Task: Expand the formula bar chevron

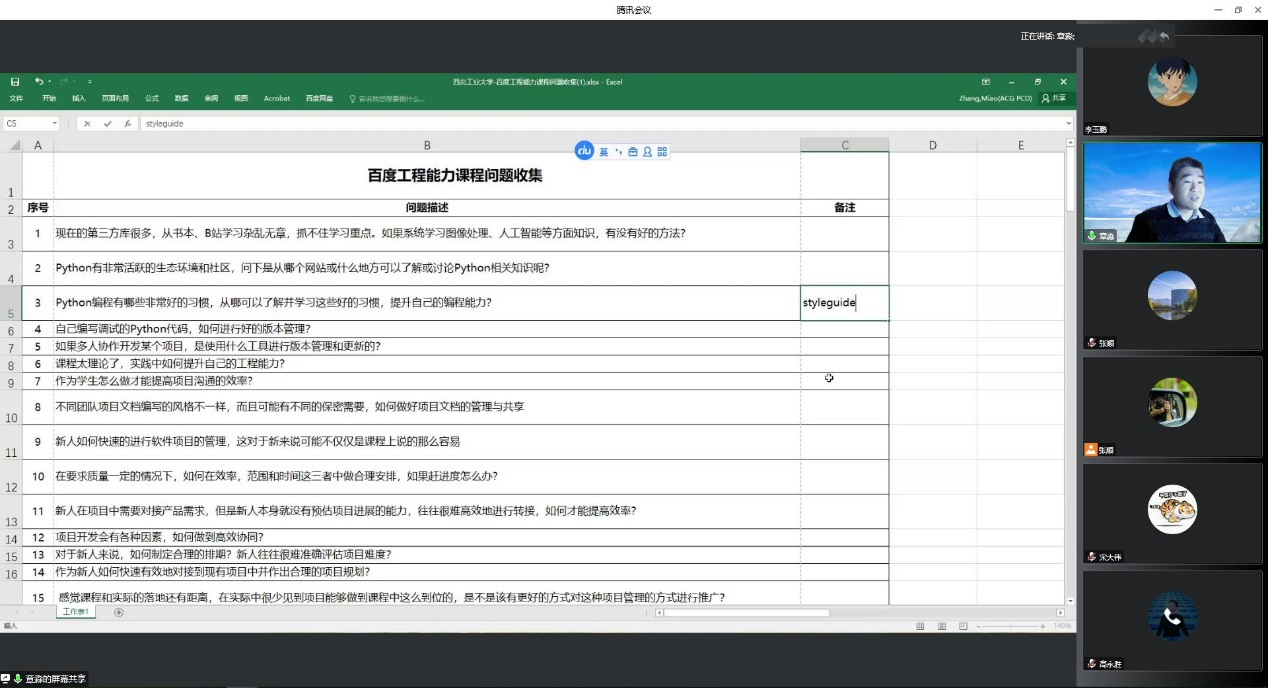Action: pyautogui.click(x=1069, y=124)
